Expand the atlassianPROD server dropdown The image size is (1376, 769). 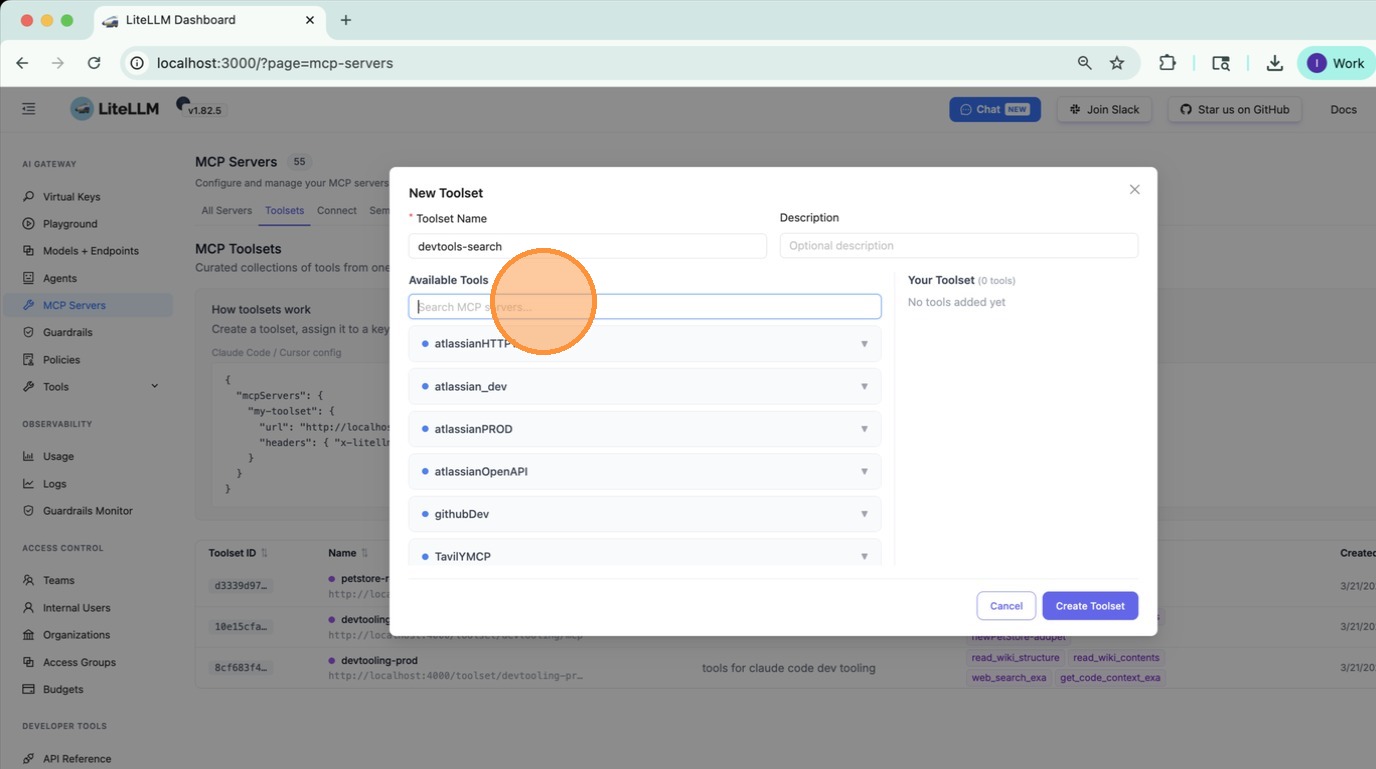[x=864, y=429]
